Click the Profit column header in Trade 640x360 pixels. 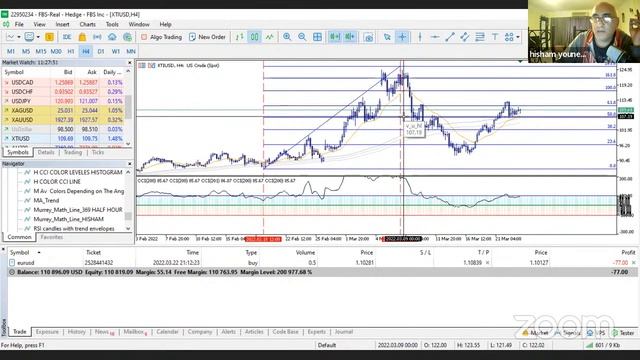point(628,253)
